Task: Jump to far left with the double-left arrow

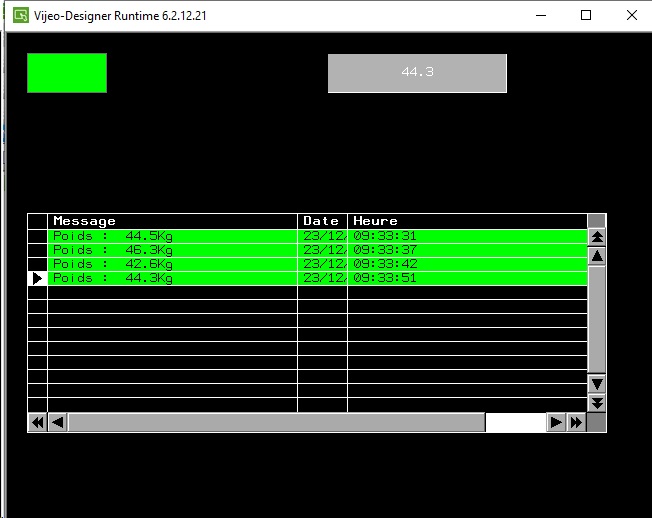Action: (x=37, y=423)
